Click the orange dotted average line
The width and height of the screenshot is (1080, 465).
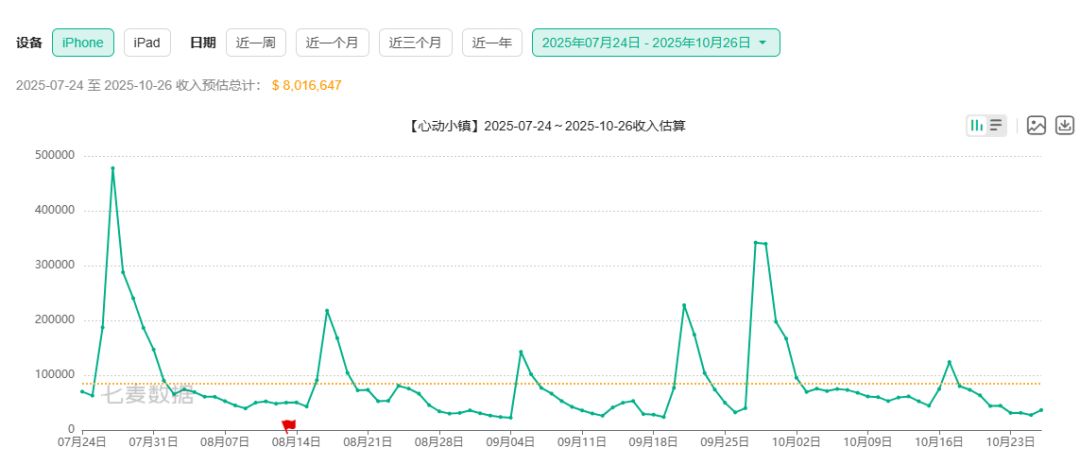561,384
